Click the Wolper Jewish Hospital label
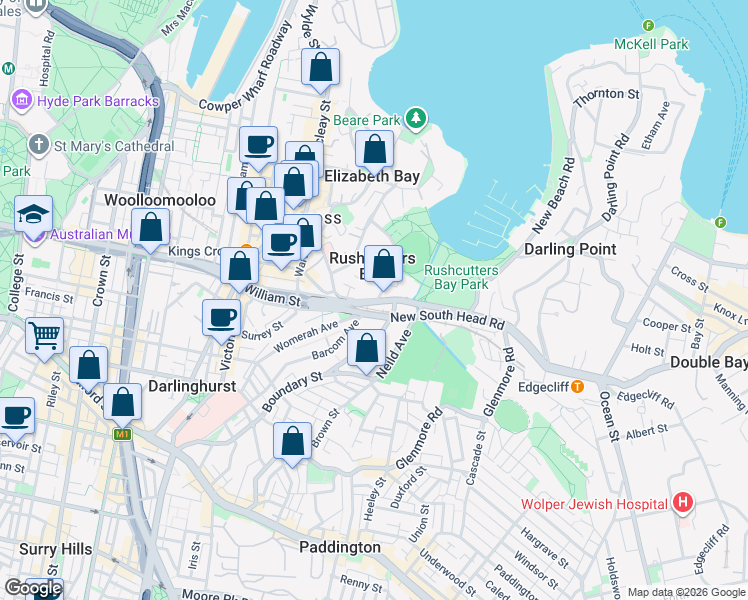Image resolution: width=748 pixels, height=600 pixels. 594,504
